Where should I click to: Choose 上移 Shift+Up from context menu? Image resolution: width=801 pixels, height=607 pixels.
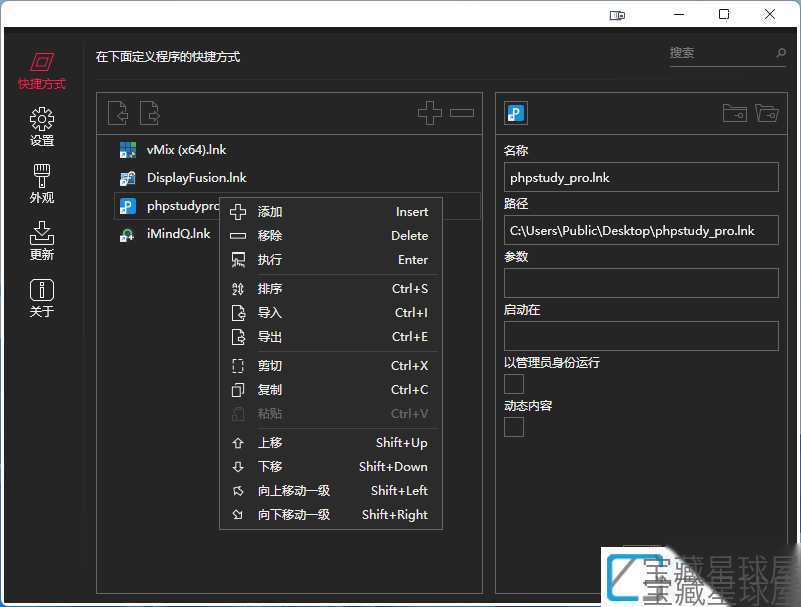(x=331, y=442)
